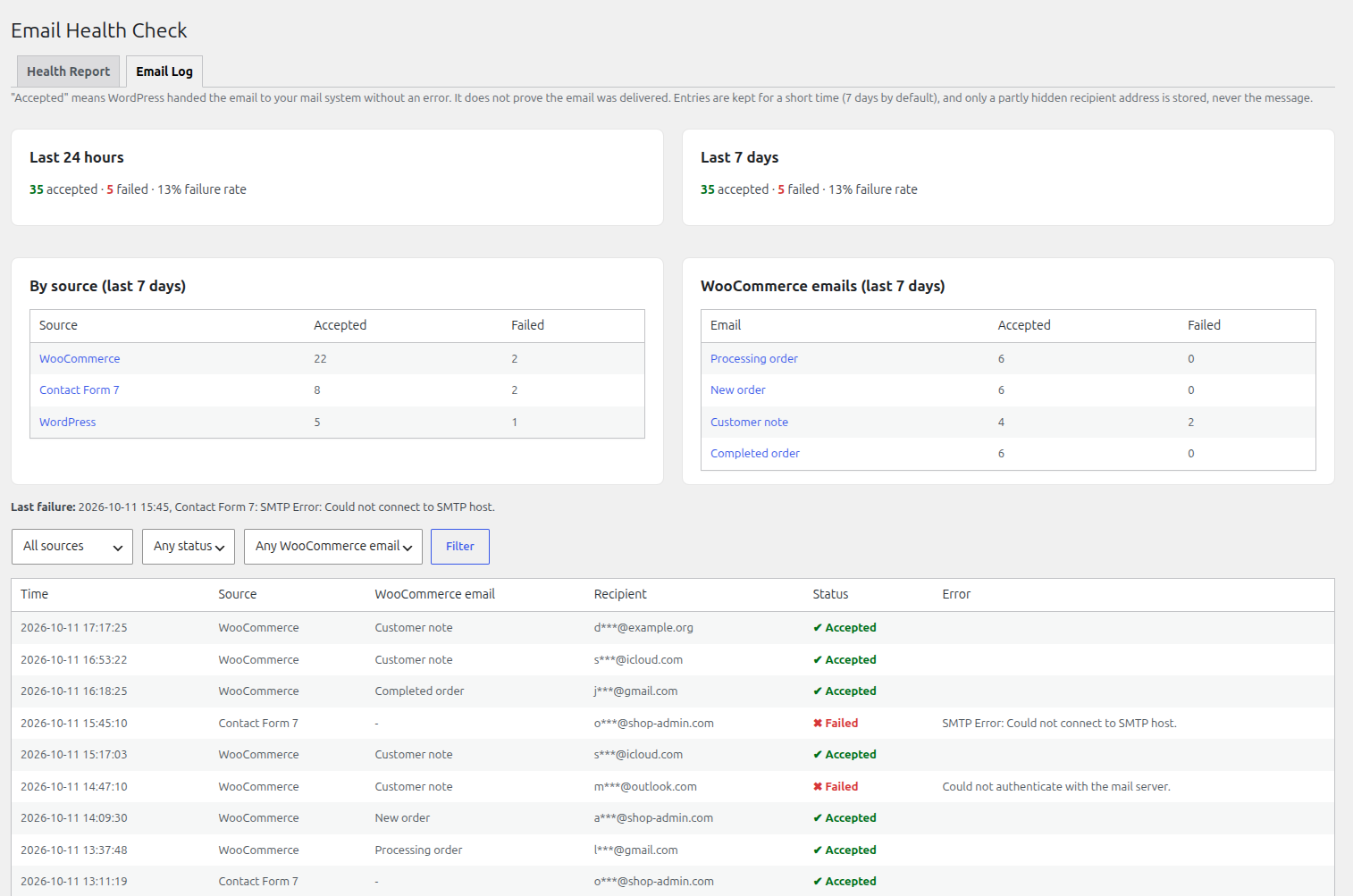
Task: Open the WooCommerce source link
Action: pos(80,359)
